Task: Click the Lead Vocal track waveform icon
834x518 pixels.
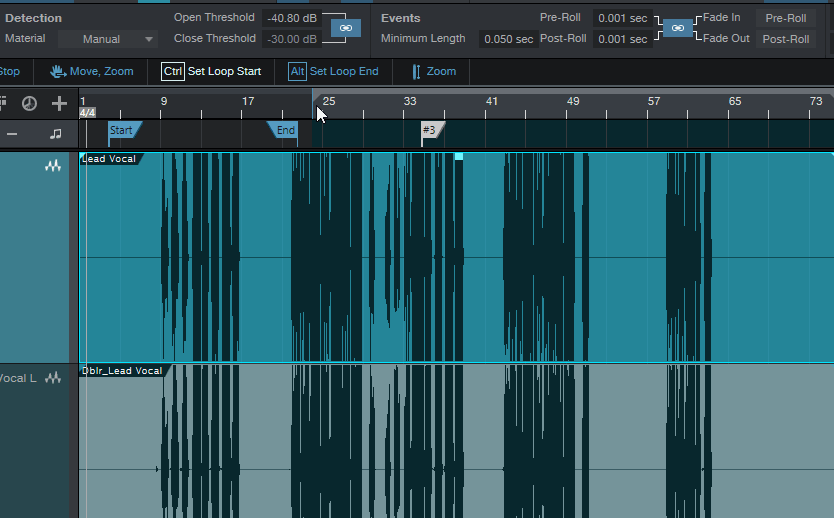Action: pos(53,167)
